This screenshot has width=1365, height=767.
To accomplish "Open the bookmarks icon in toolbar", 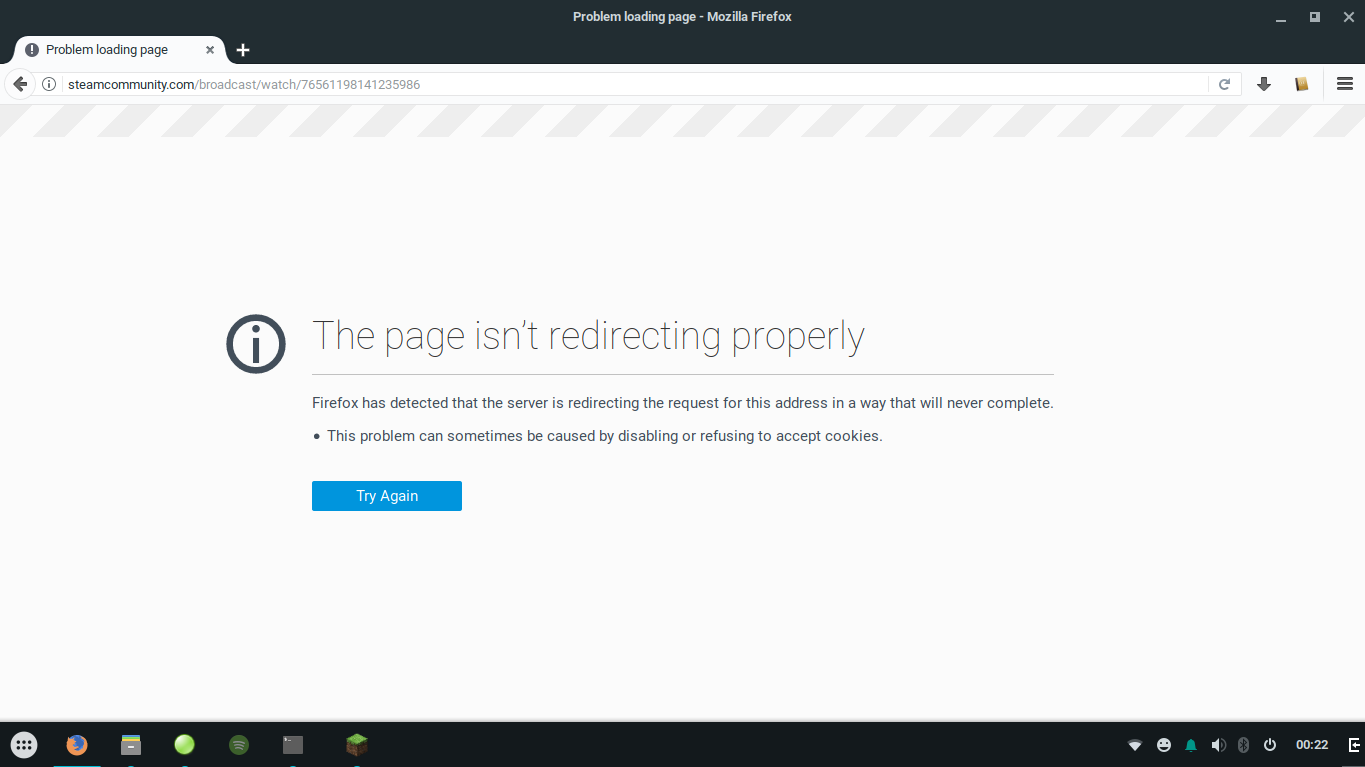I will click(x=1301, y=85).
